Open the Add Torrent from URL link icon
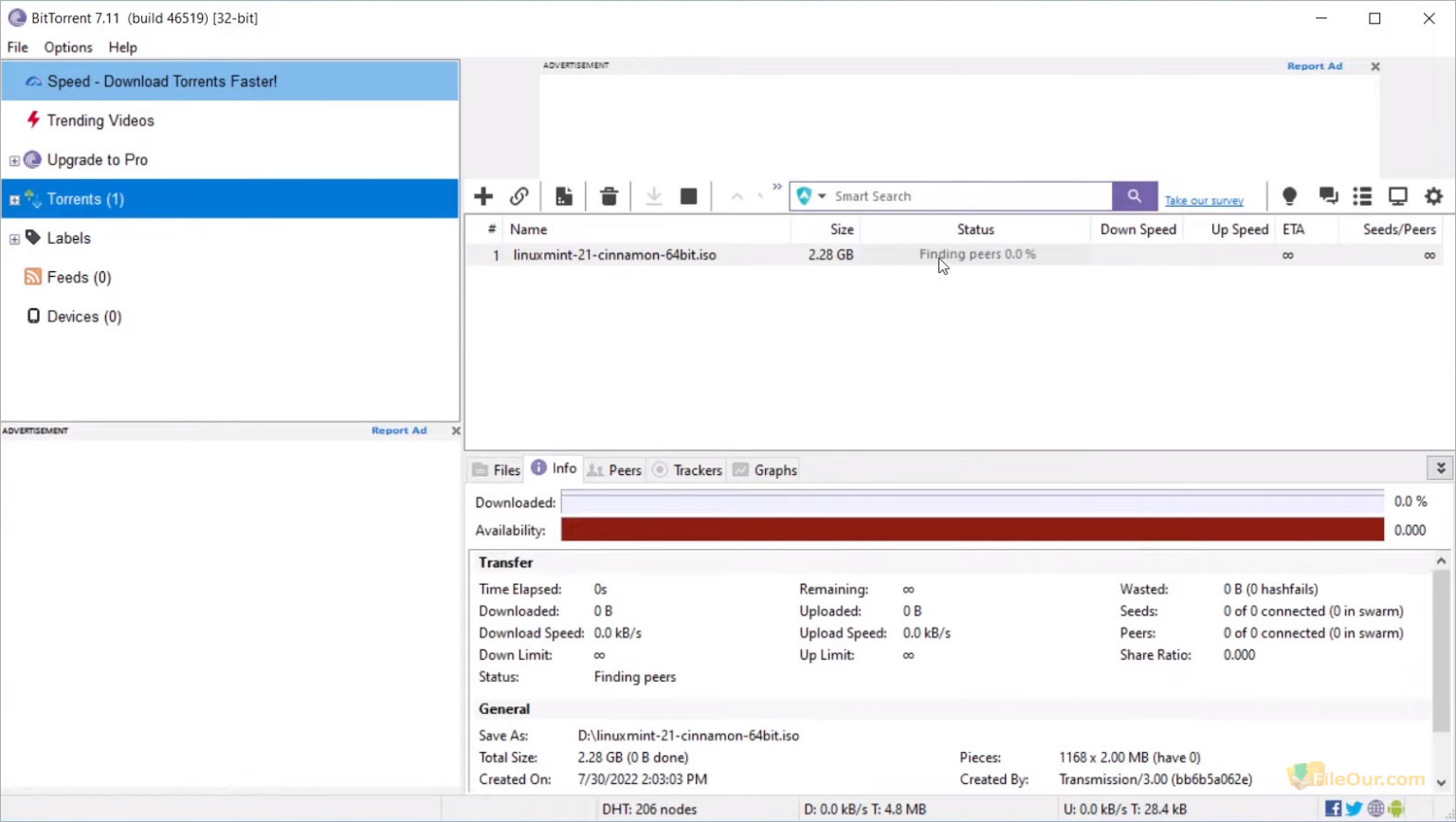The image size is (1456, 822). click(x=519, y=196)
